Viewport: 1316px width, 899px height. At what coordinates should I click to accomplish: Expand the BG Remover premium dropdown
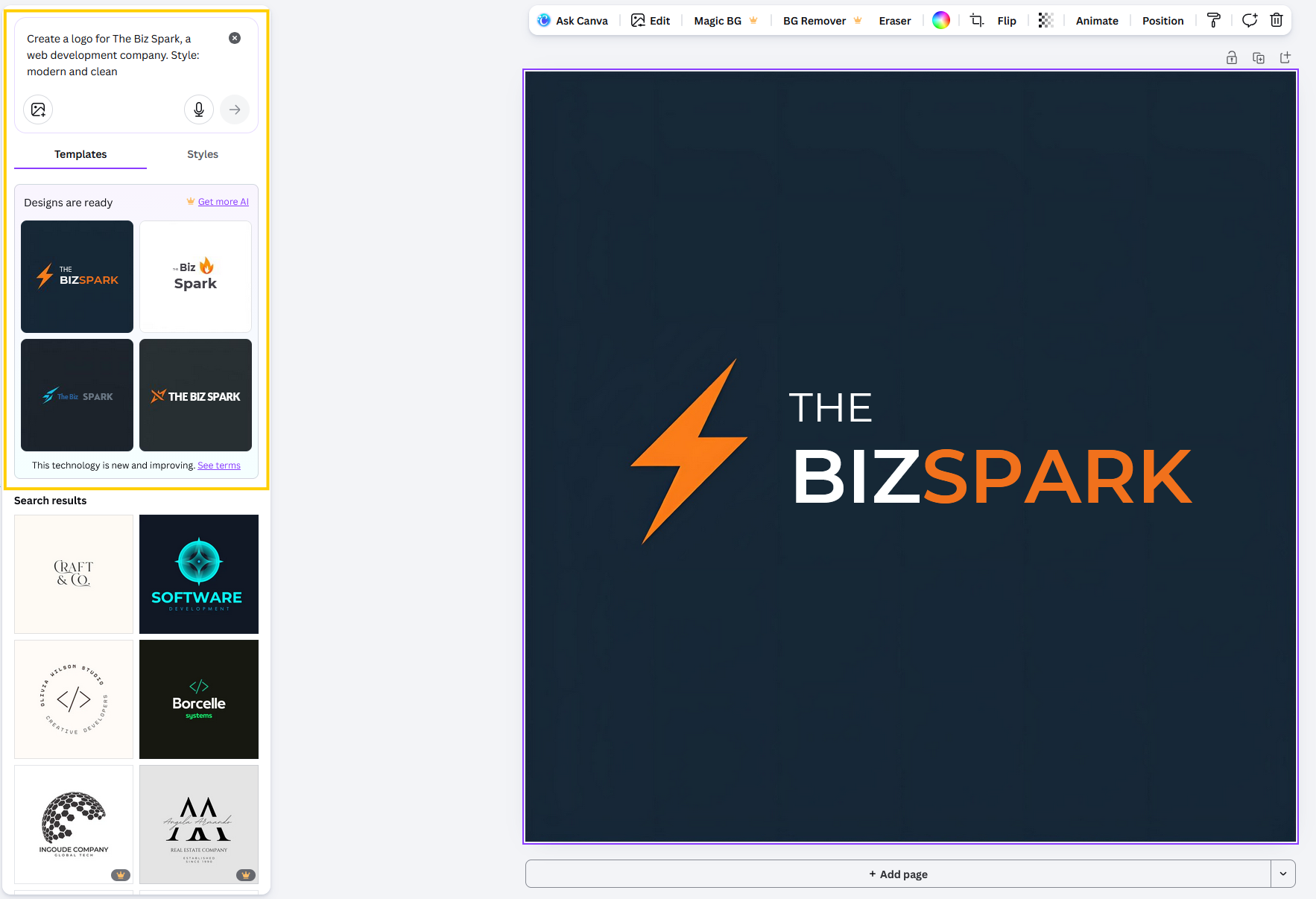pos(858,21)
